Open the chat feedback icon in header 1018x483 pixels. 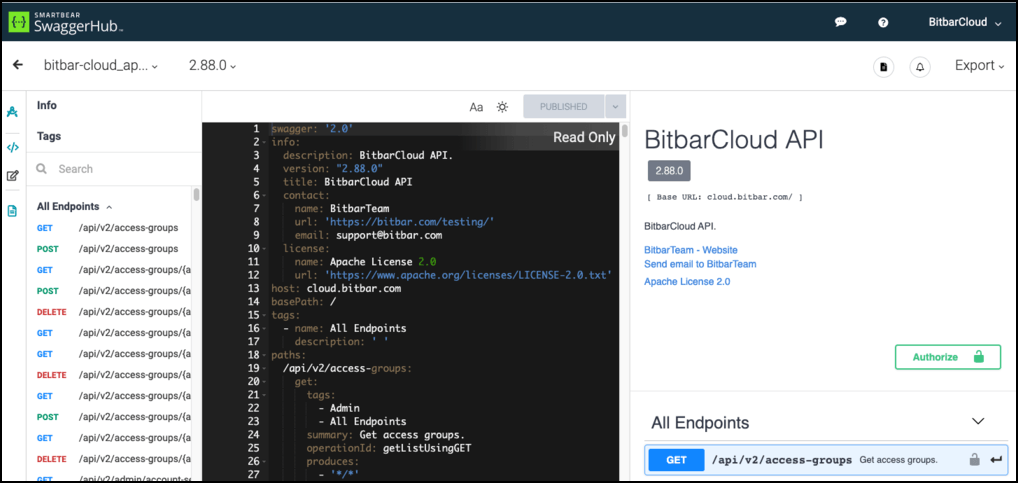(841, 22)
